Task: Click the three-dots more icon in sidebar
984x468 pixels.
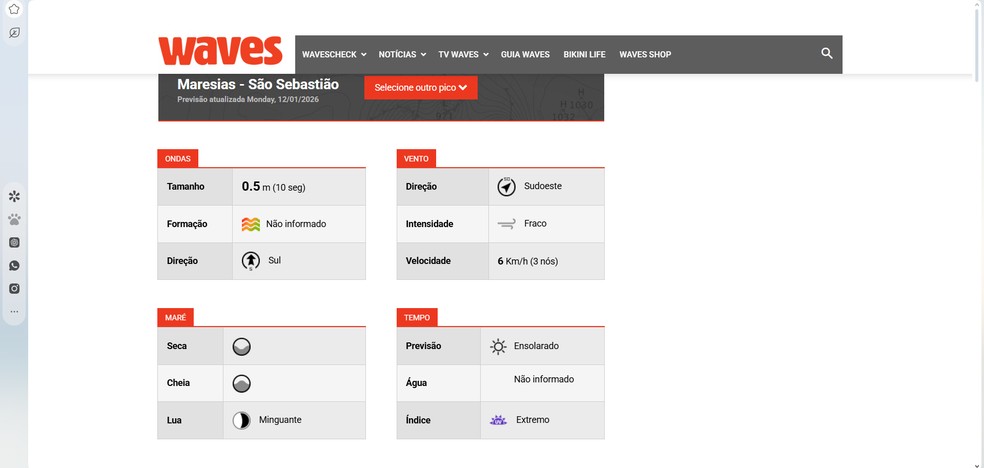Action: tap(14, 311)
